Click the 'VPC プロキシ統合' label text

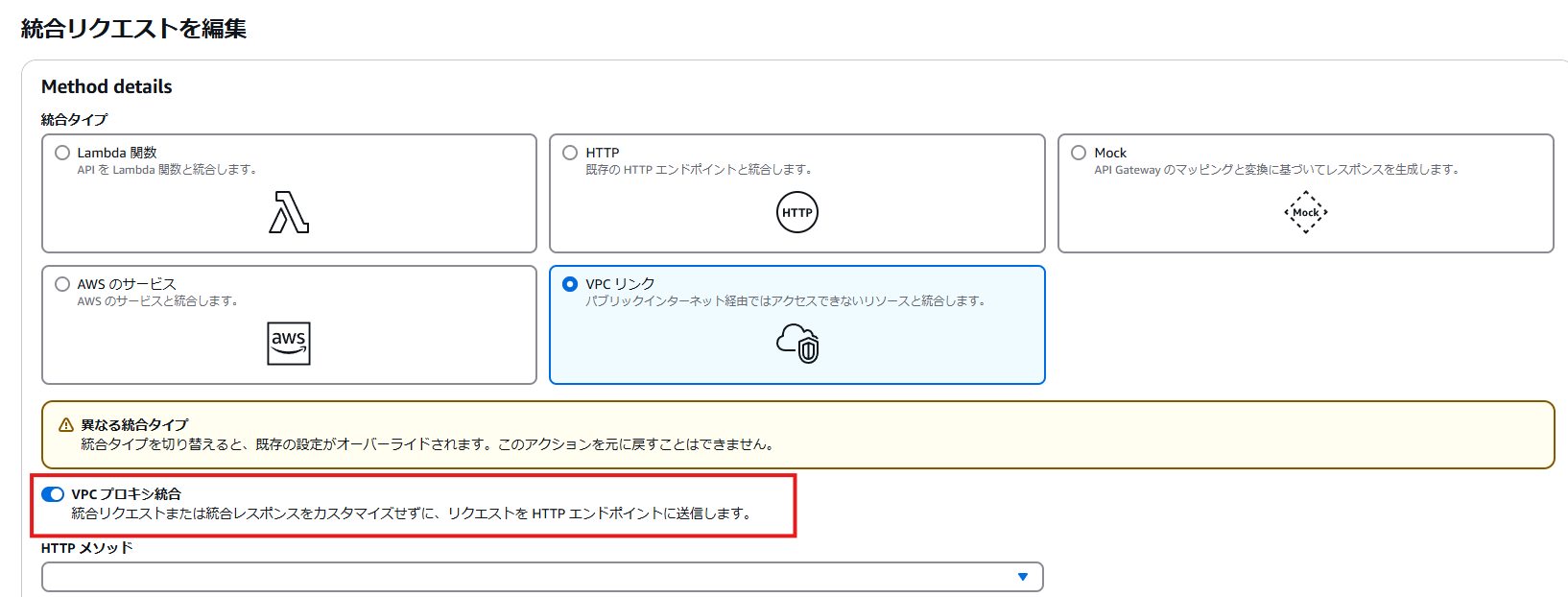pos(126,494)
